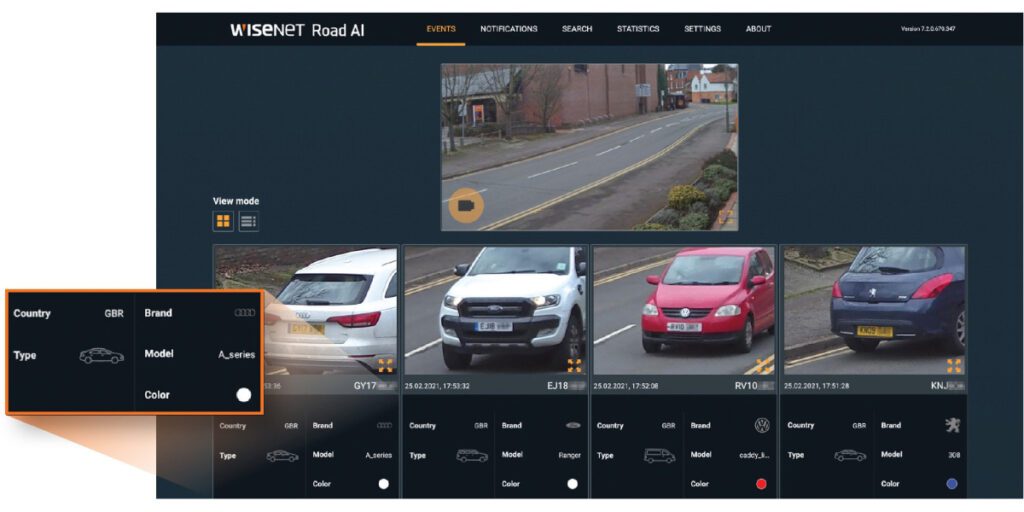Open the KNJ blue Peugeot thumbnail
1024x512 pixels.
(874, 310)
